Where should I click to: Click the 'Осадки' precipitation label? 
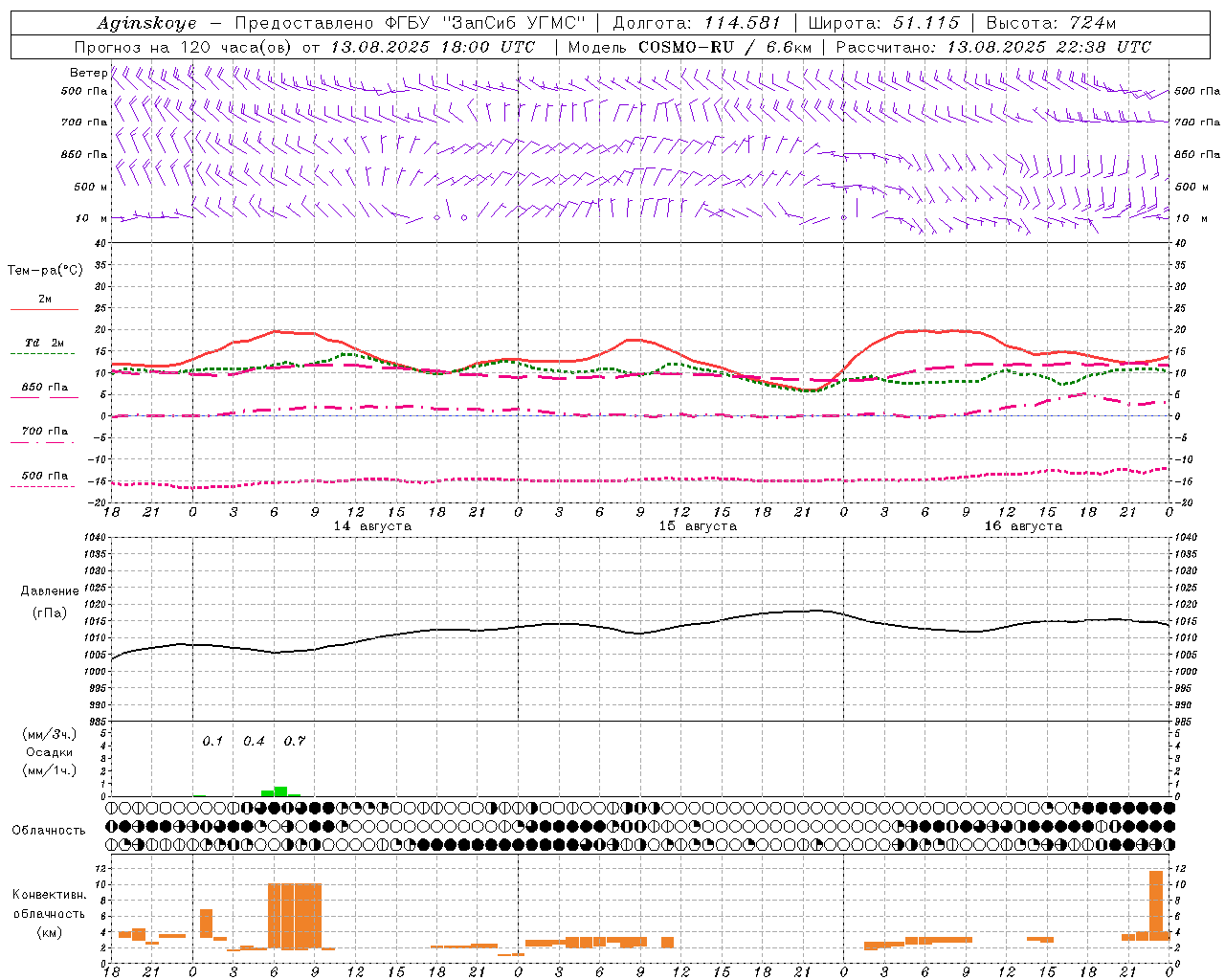(x=50, y=752)
